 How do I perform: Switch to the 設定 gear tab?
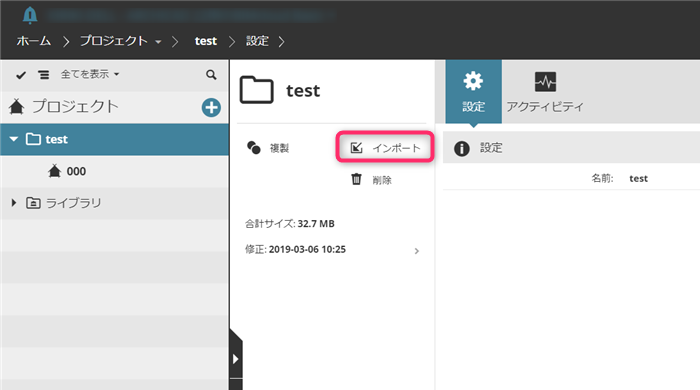tap(474, 92)
